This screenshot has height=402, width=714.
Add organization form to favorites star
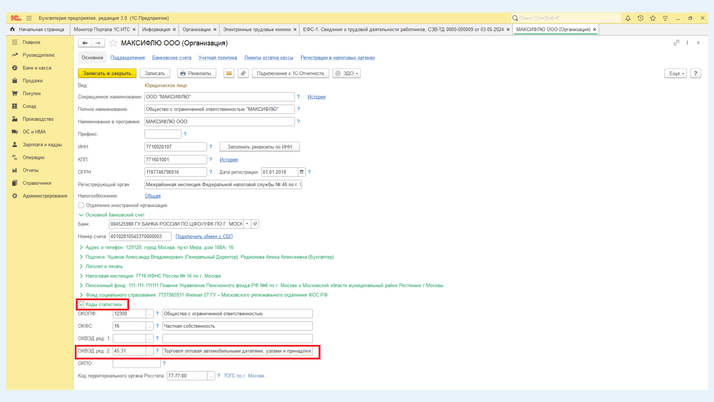[x=113, y=43]
